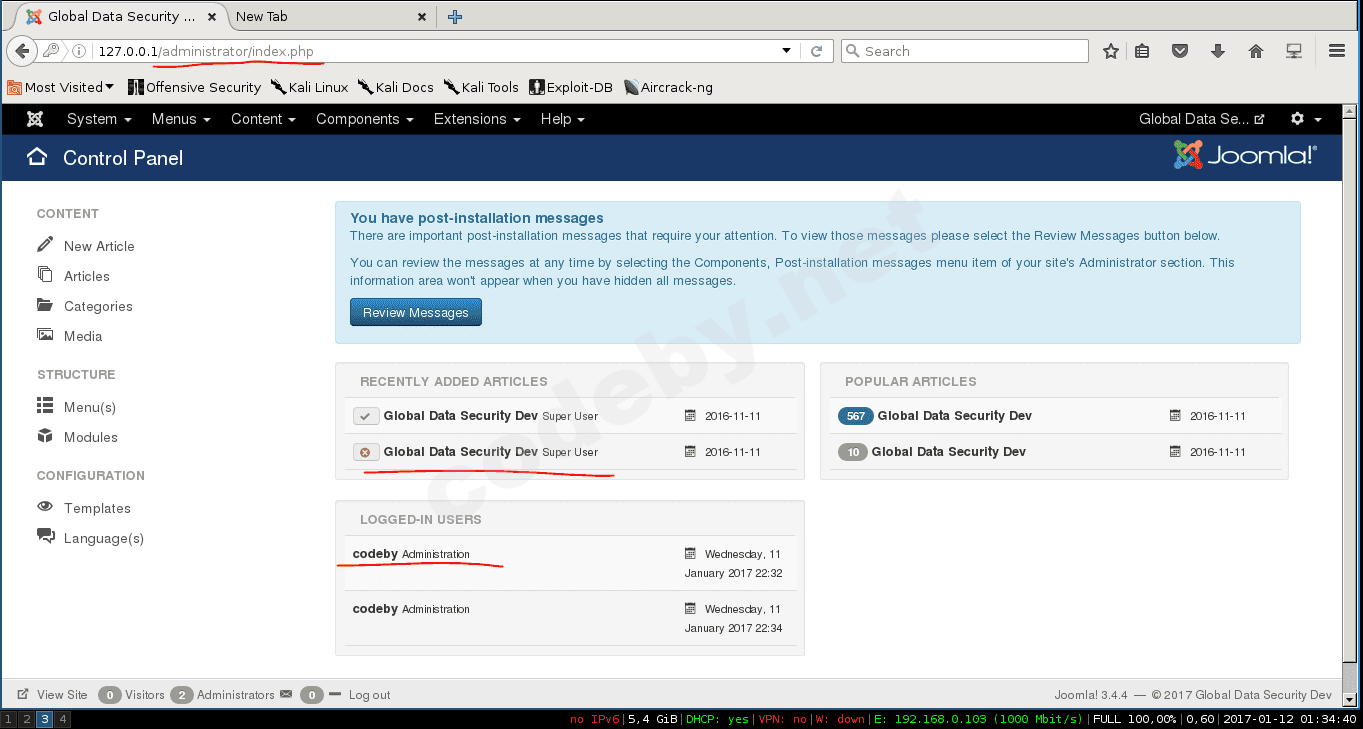Click the mail icon in the Joomla status bar
Image resolution: width=1363 pixels, height=729 pixels.
tap(286, 694)
